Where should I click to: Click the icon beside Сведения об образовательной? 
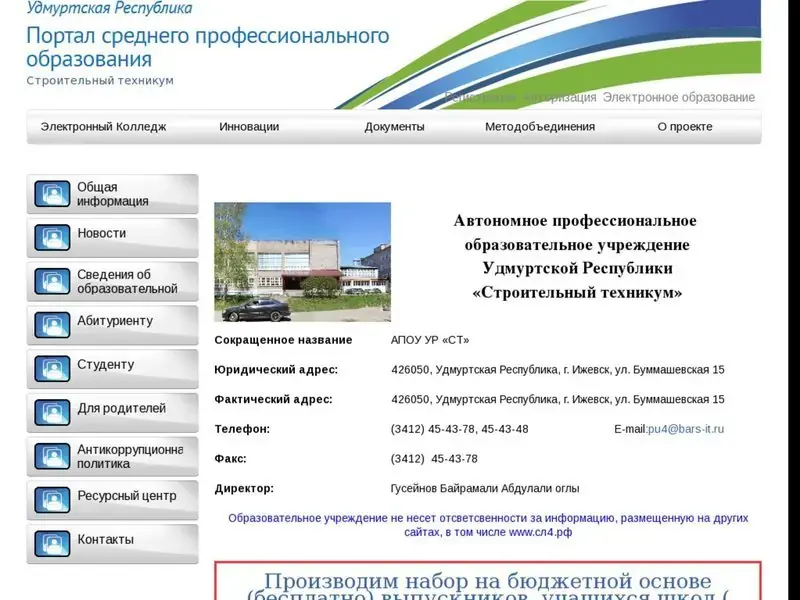click(x=52, y=282)
